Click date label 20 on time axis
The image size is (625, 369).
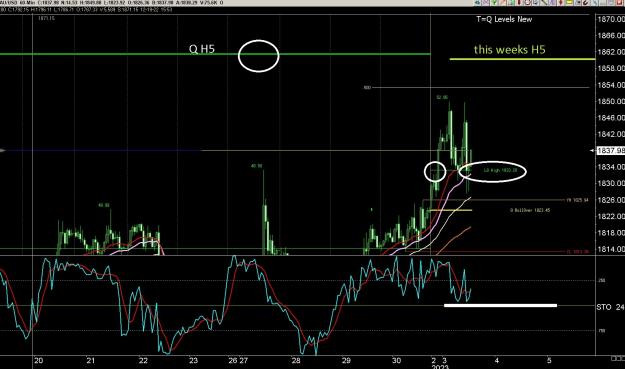[x=39, y=361]
